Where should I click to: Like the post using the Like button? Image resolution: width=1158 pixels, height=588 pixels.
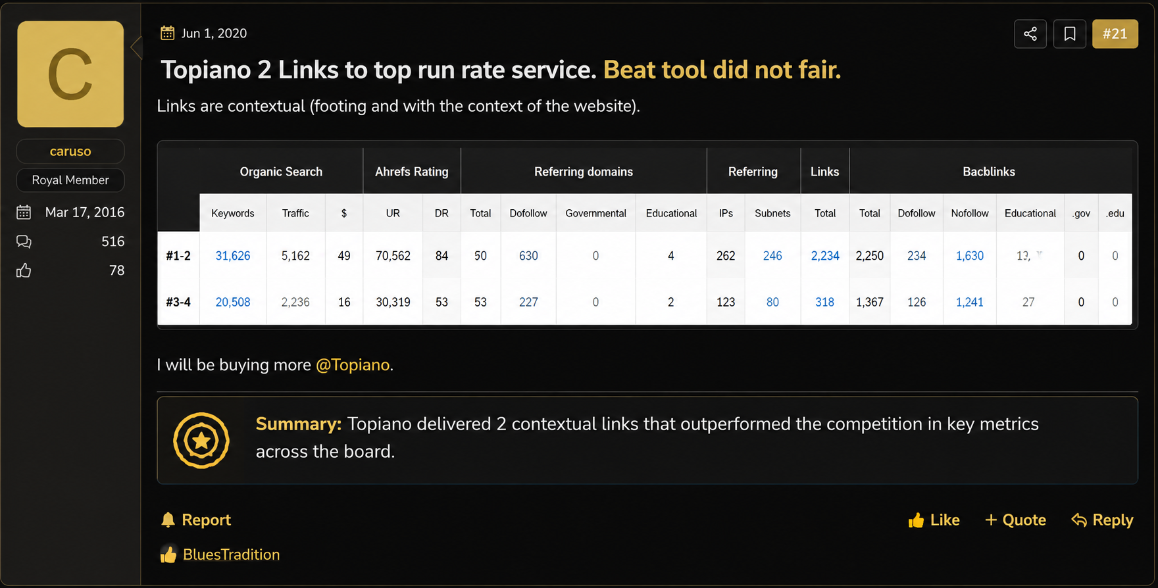[x=933, y=520]
